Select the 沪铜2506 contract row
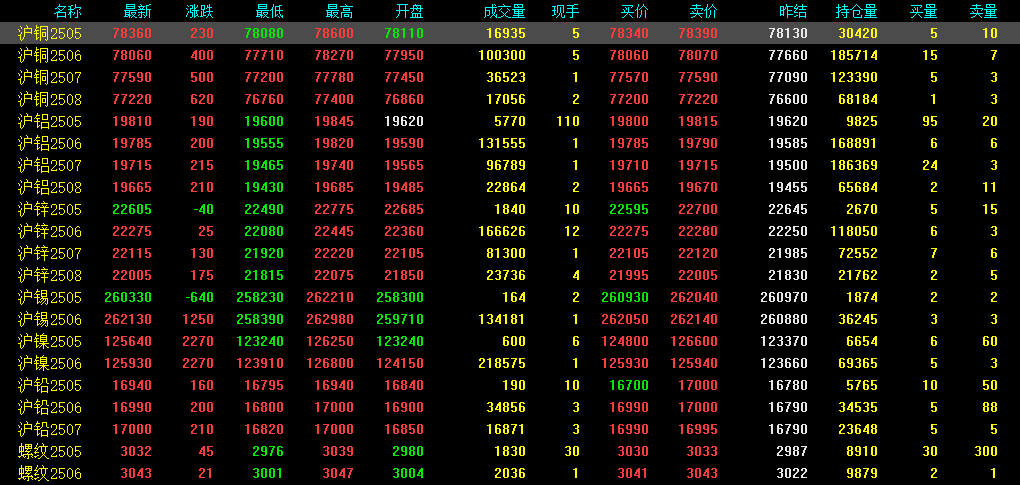 click(x=510, y=55)
